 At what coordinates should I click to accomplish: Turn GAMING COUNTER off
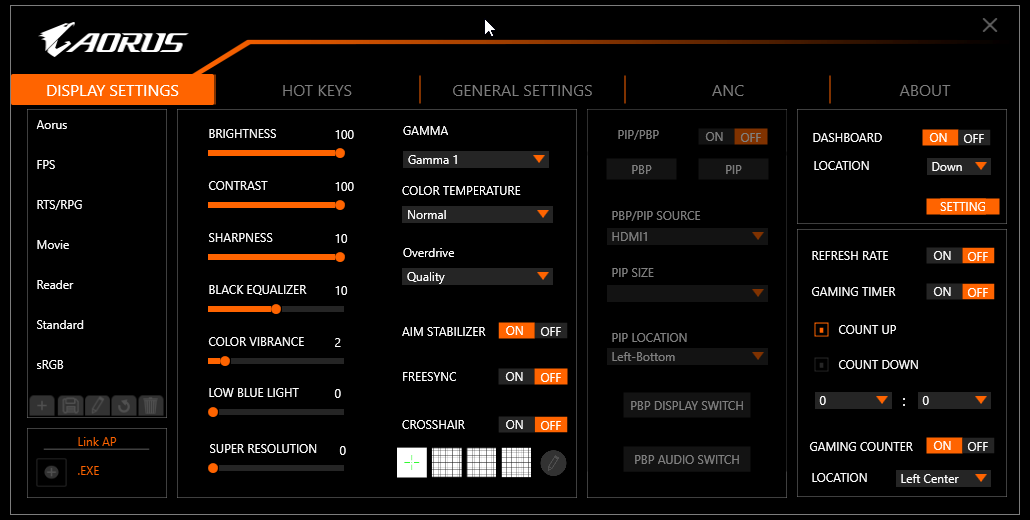[x=977, y=446]
